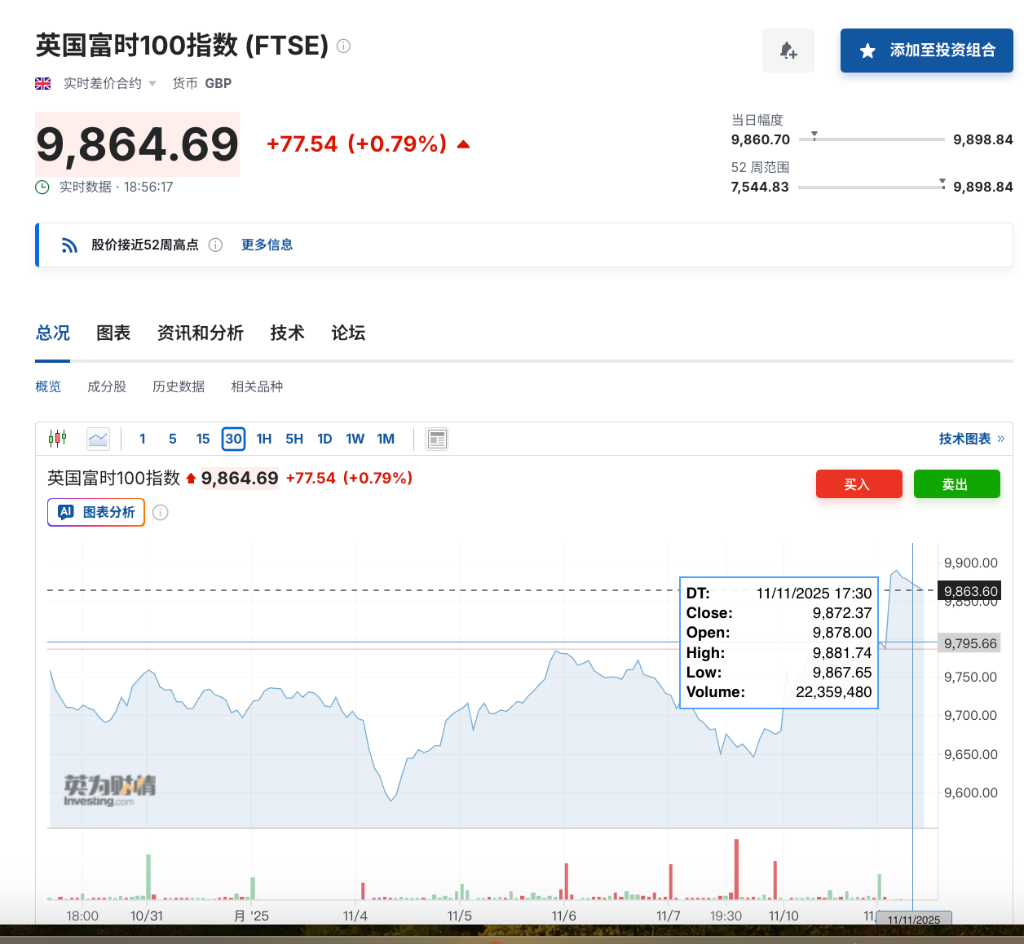Switch to the 历史数据 sub-tab
Screen dimensions: 1024x944
click(x=178, y=386)
